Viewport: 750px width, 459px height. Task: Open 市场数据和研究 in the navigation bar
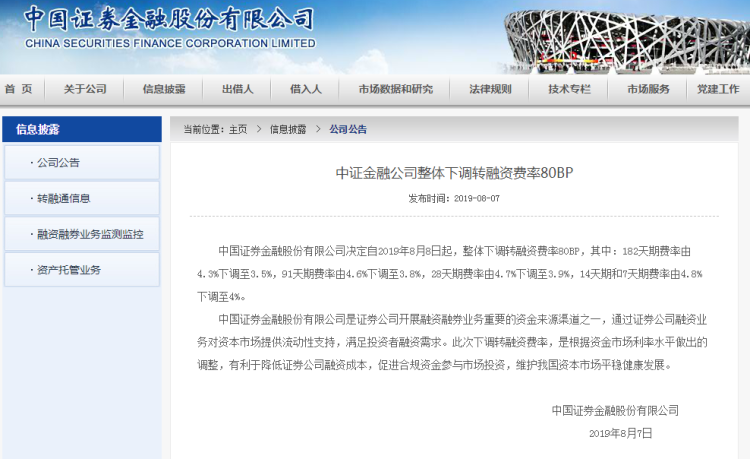[x=396, y=89]
